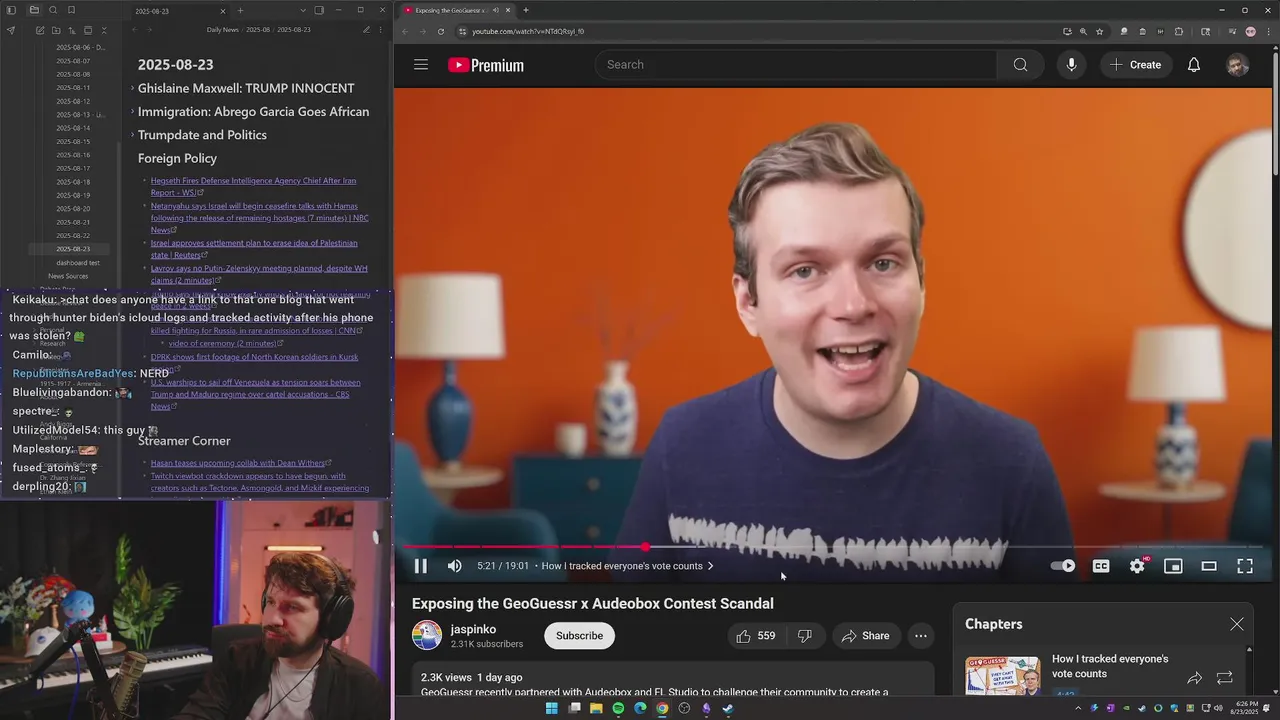Create a new folder in Obsidian
The image size is (1280, 720).
tap(56, 30)
